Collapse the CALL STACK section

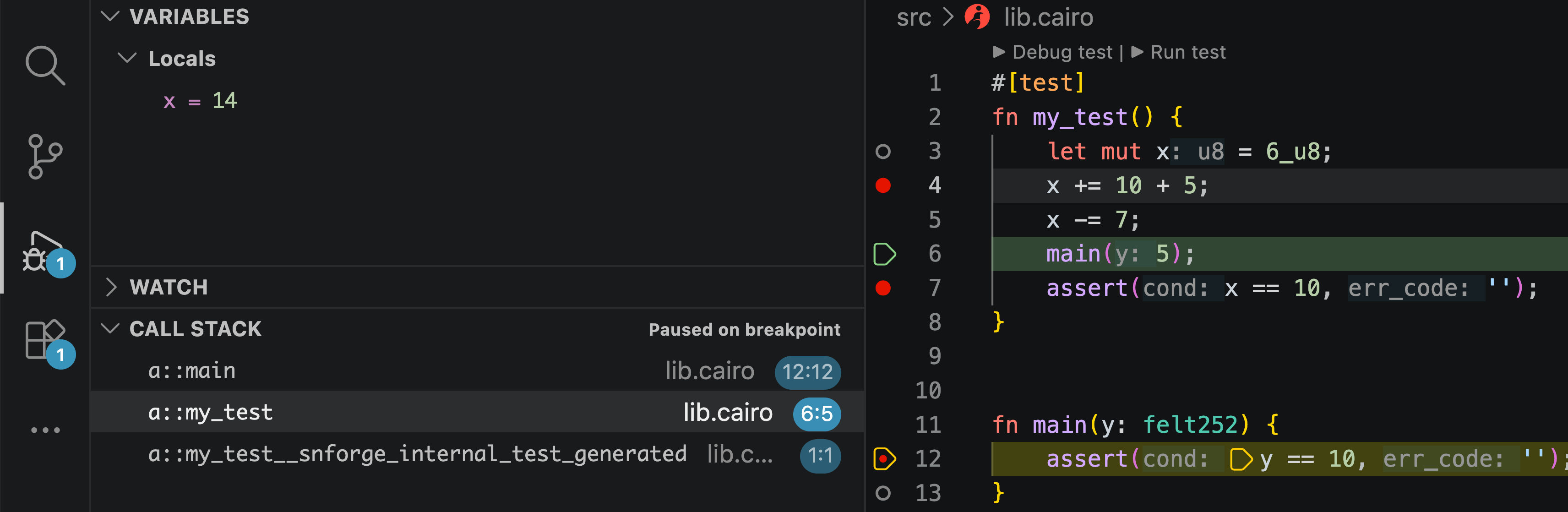[x=110, y=329]
